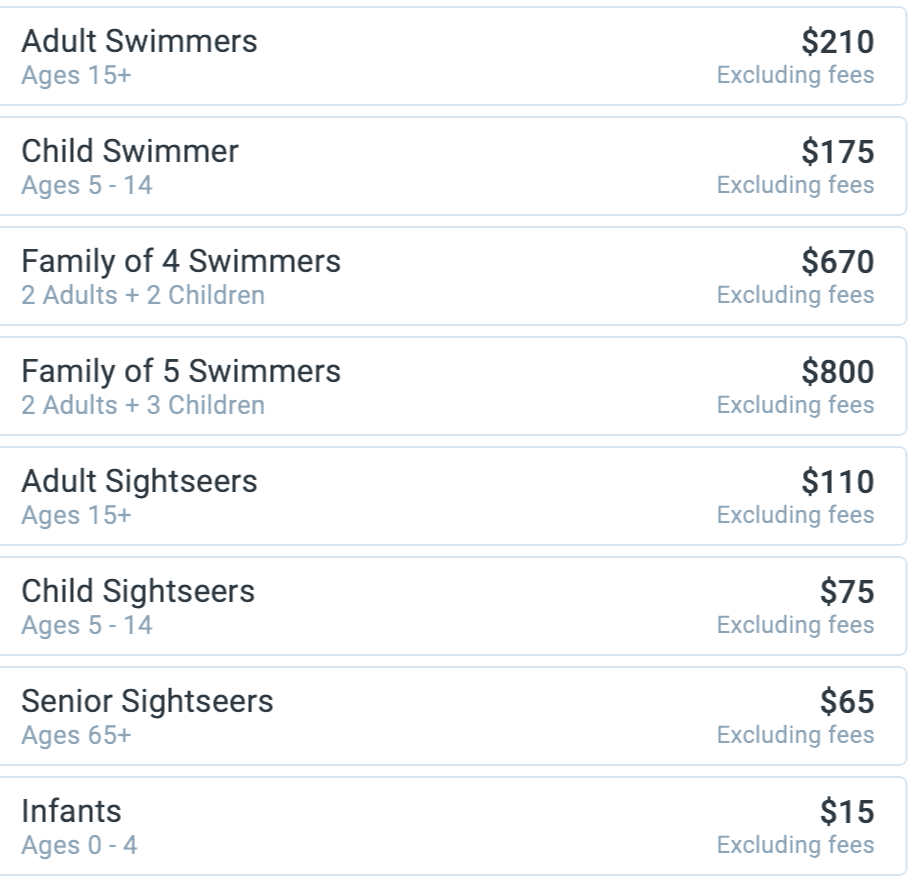920x888 pixels.
Task: Click the $670 family package price
Action: tap(837, 262)
